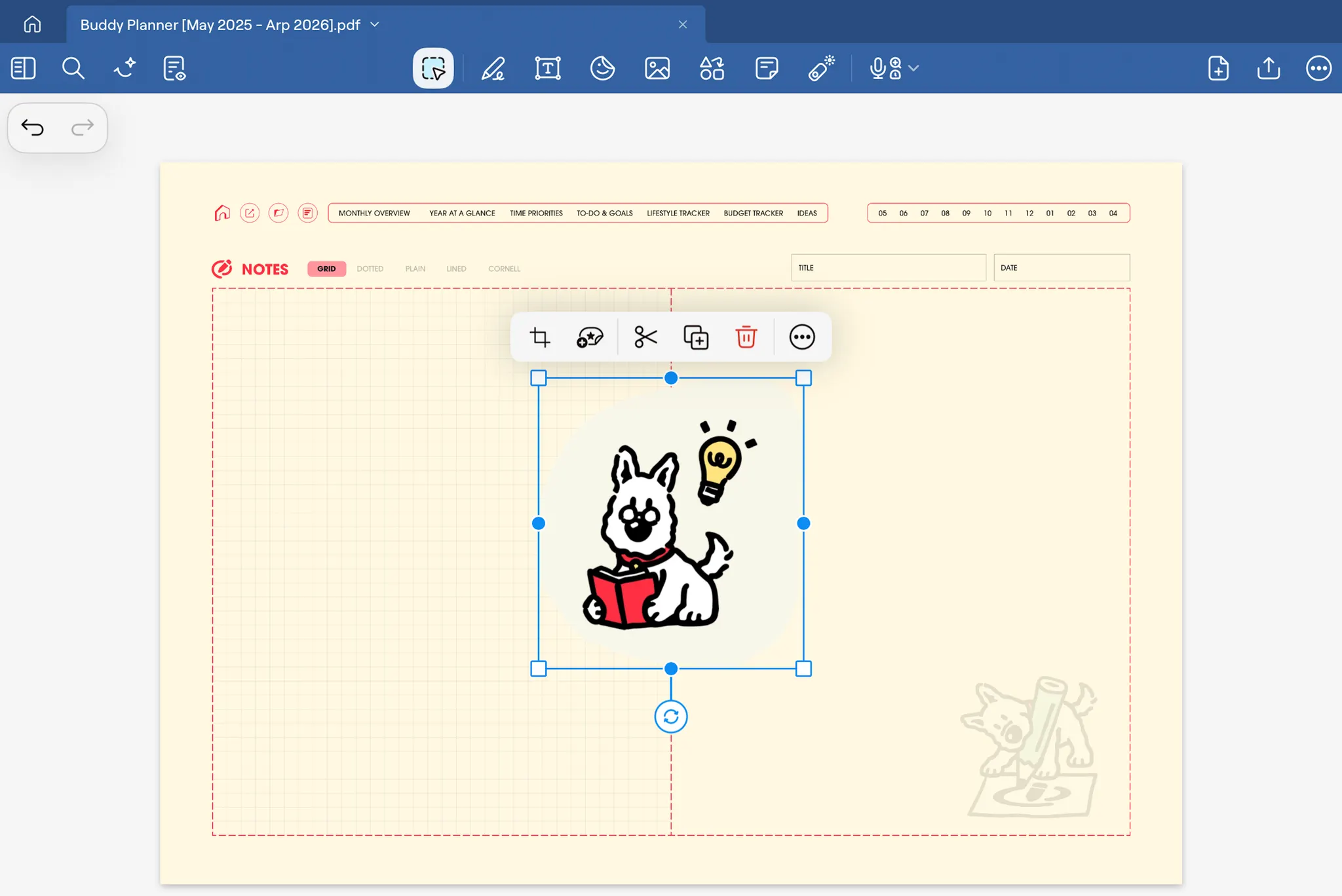Open the Shapes elements tool

[712, 68]
